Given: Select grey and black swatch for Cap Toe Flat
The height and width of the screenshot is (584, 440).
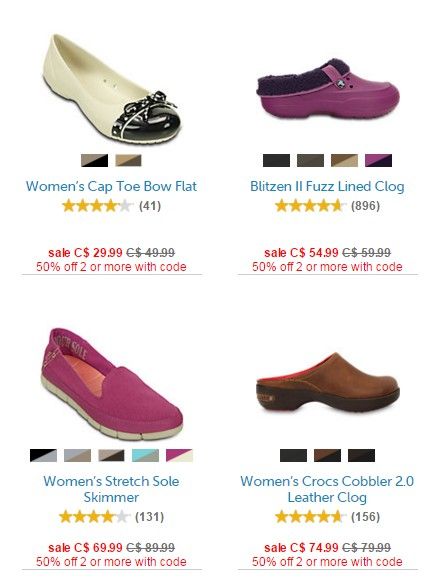Looking at the screenshot, I should [95, 161].
